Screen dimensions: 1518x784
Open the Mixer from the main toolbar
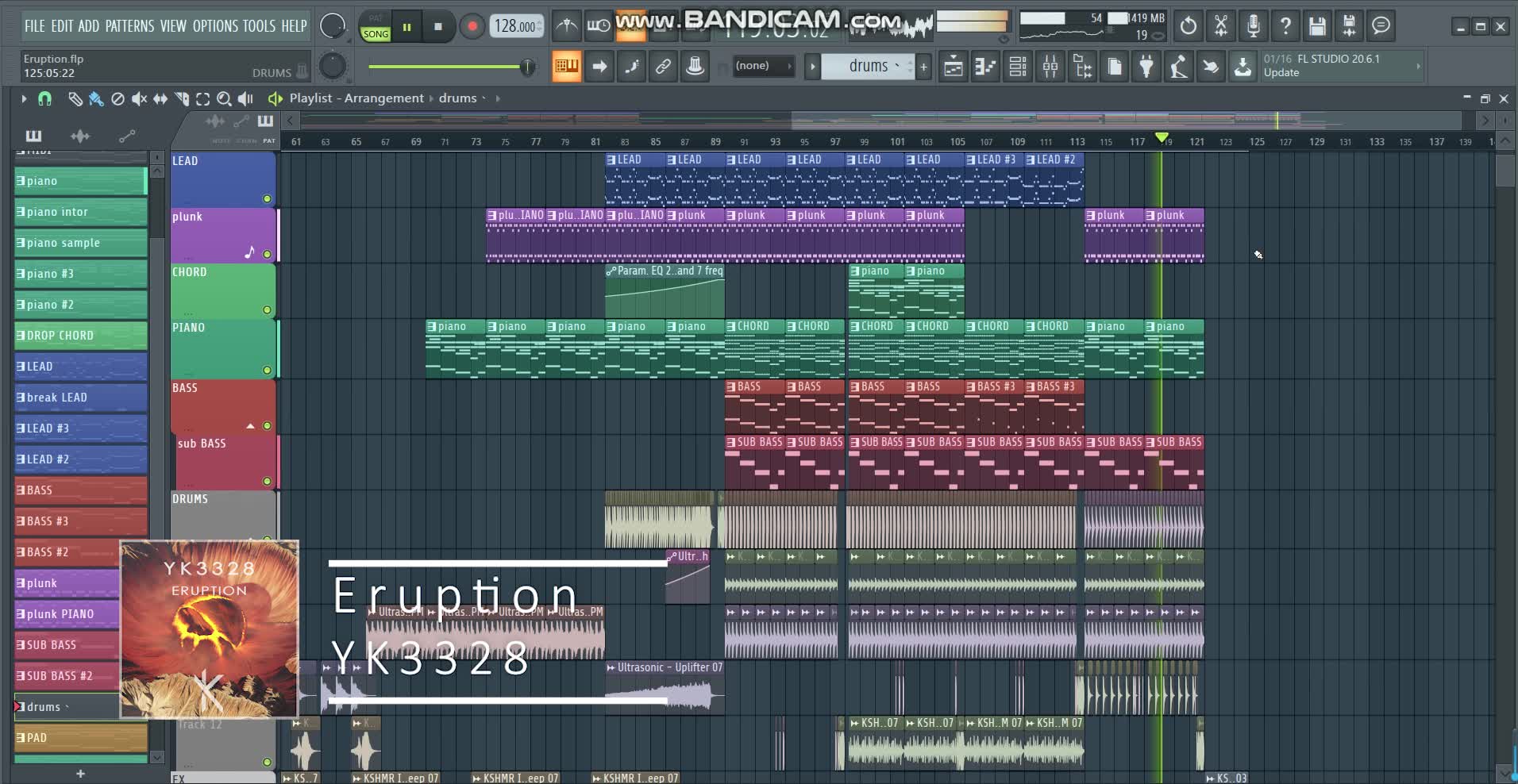pos(1049,66)
